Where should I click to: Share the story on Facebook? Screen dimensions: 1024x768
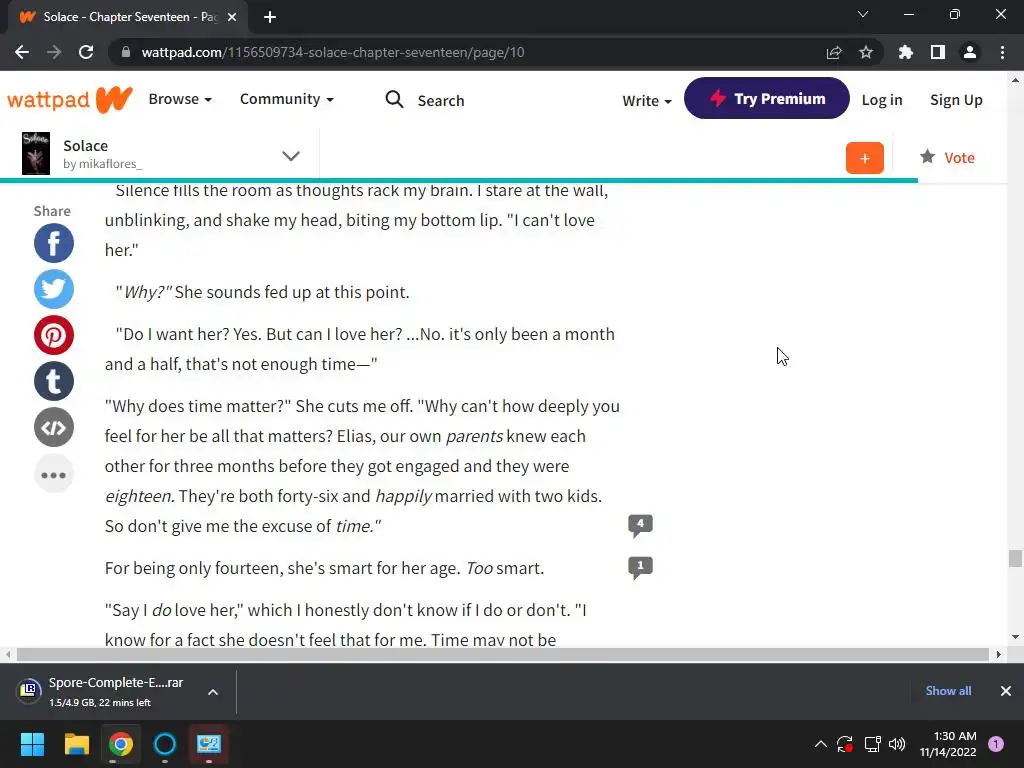[54, 243]
